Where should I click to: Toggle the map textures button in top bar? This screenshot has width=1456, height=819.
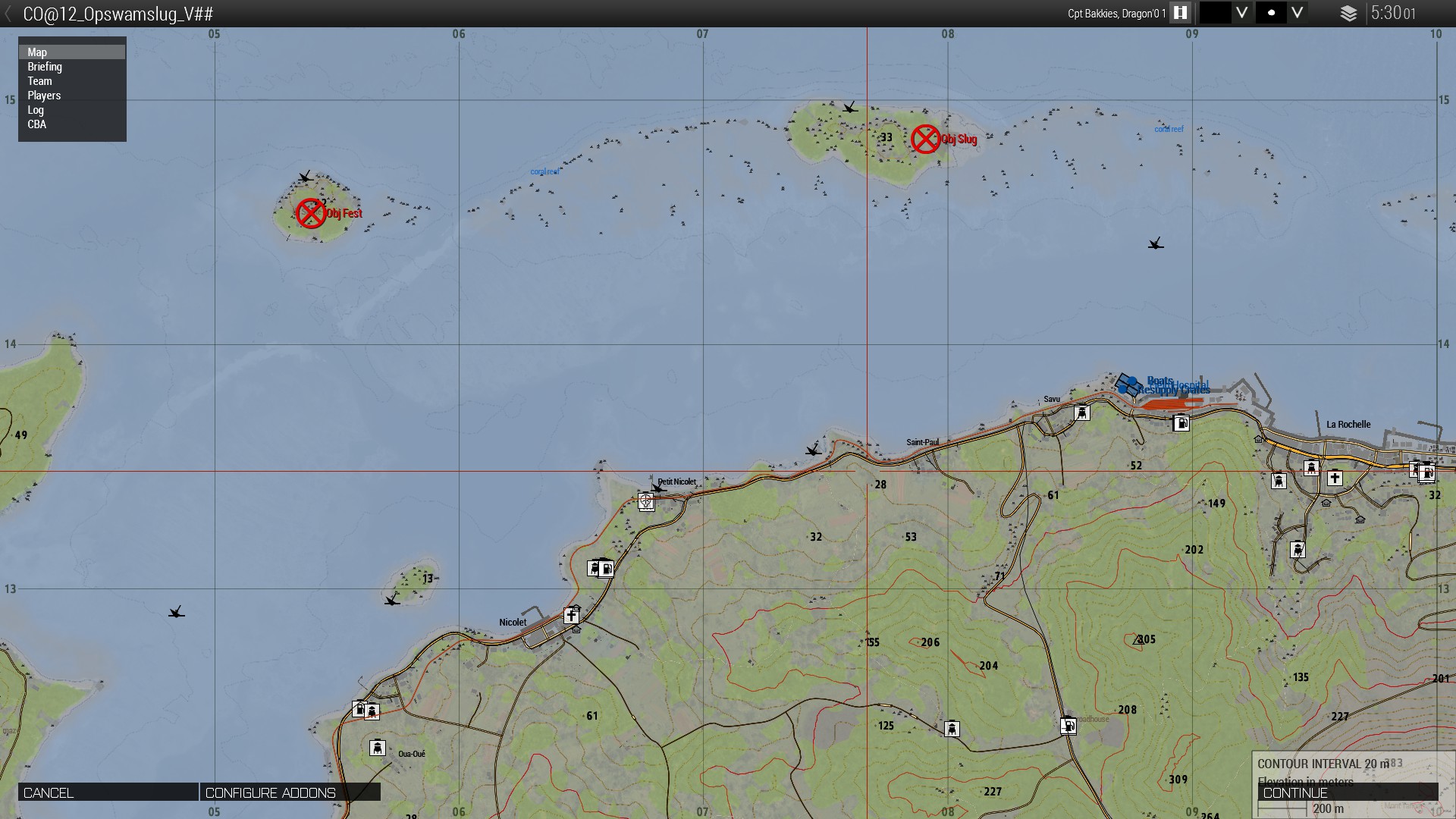[1180, 13]
